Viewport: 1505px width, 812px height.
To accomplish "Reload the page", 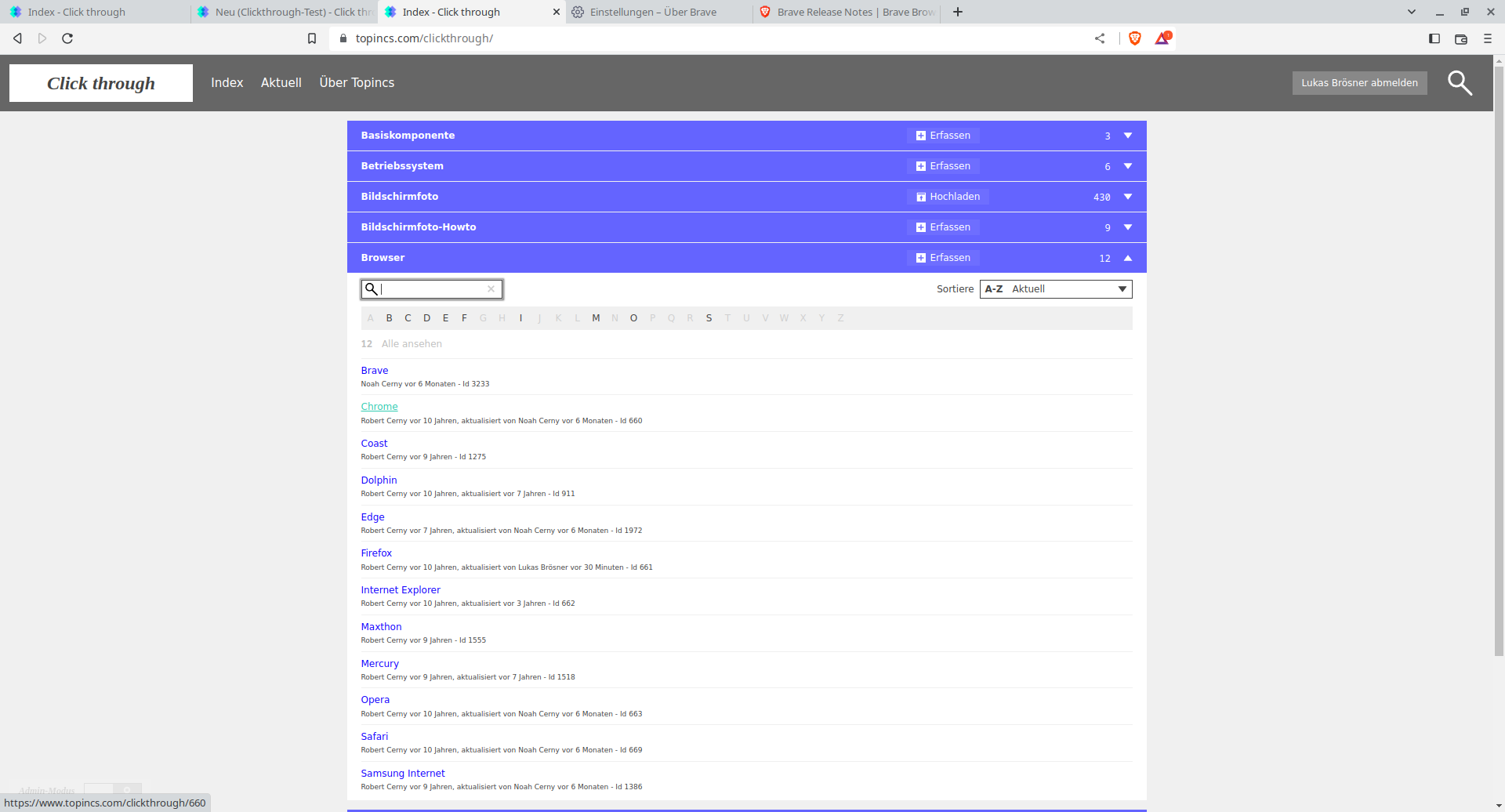I will click(67, 38).
